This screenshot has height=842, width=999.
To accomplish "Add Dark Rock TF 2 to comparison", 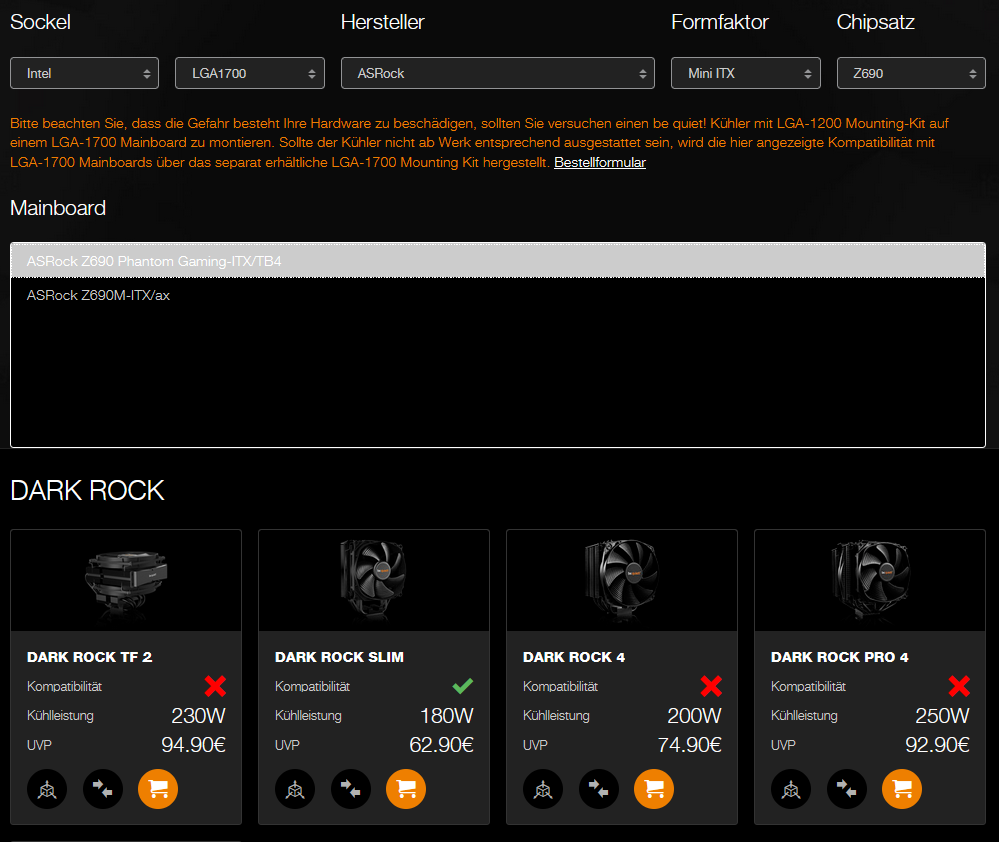I will [103, 789].
